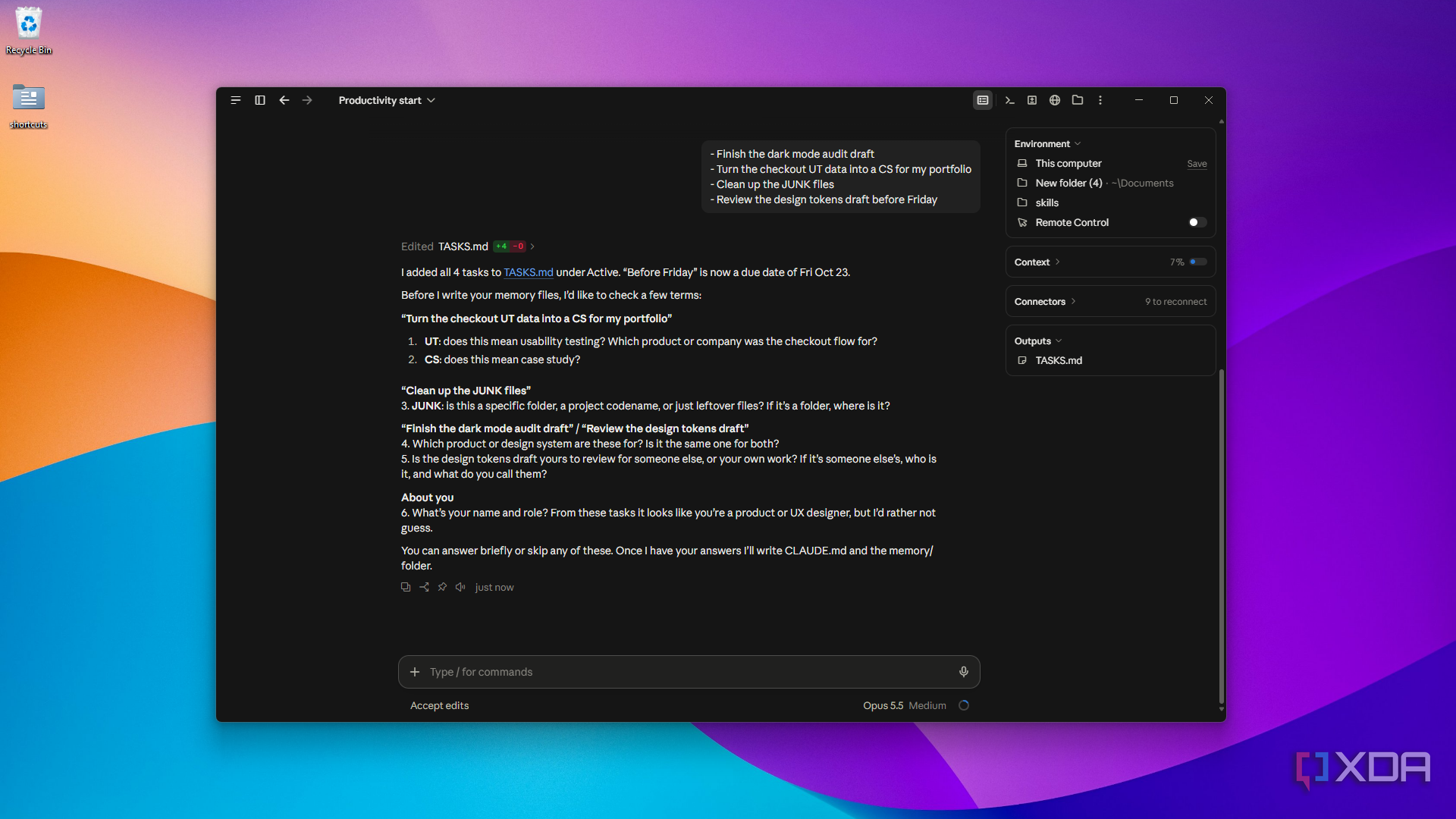Image resolution: width=1456 pixels, height=819 pixels.
Task: Expand the Context section
Action: click(1037, 262)
